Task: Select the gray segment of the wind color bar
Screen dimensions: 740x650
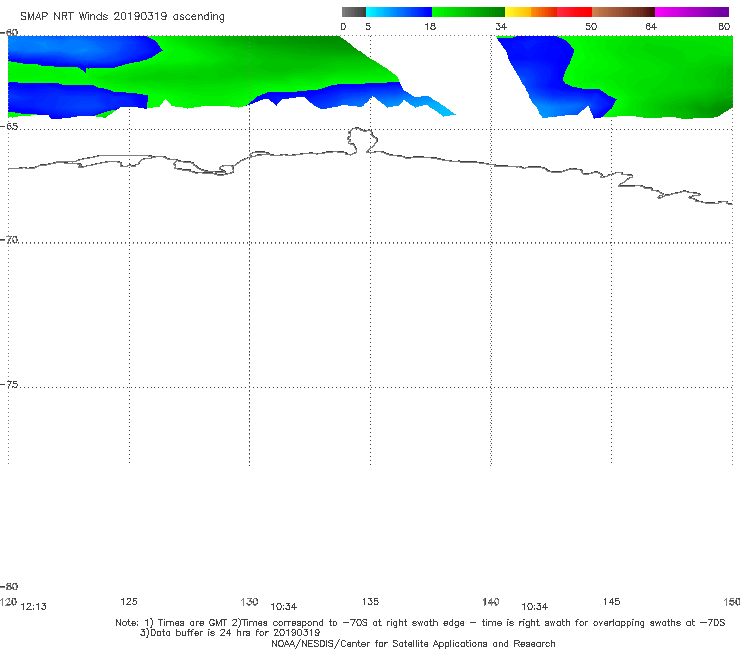Action: 354,12
